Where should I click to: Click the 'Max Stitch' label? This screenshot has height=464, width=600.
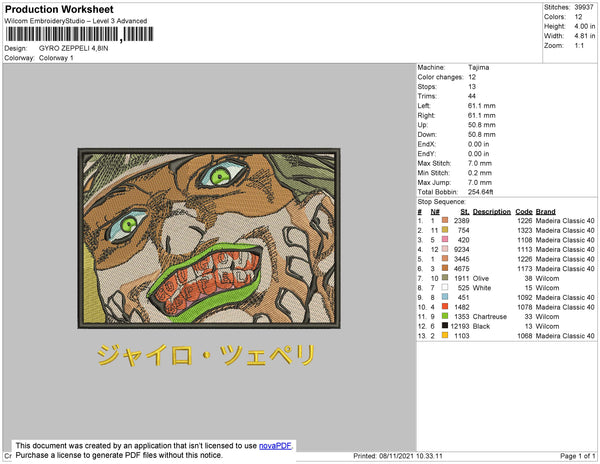coord(434,163)
